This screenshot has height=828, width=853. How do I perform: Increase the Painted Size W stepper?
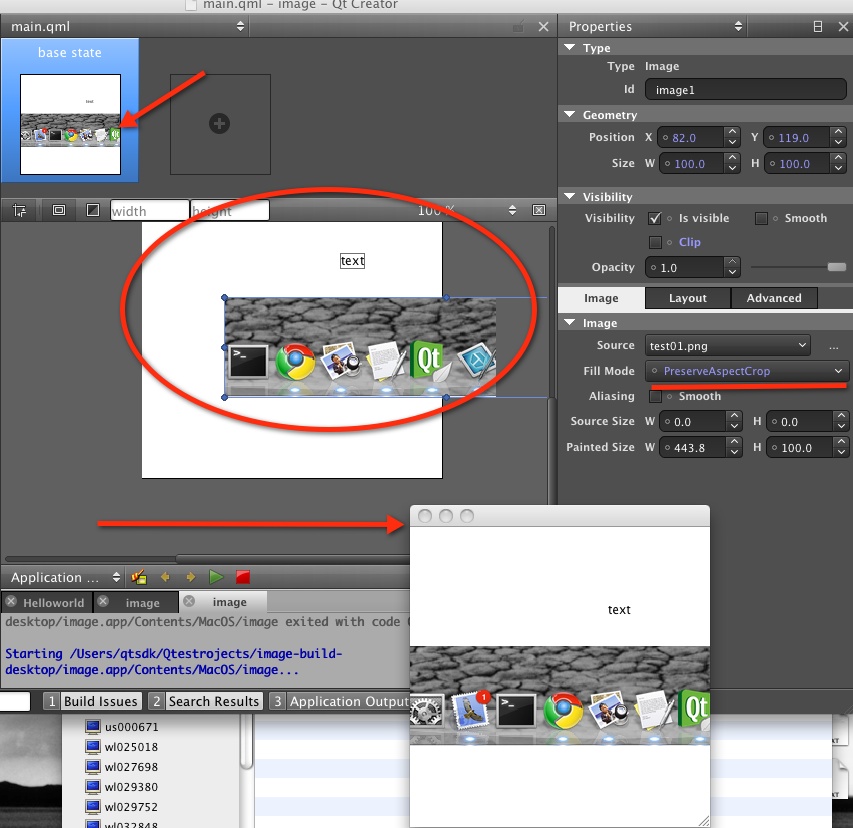(x=735, y=442)
